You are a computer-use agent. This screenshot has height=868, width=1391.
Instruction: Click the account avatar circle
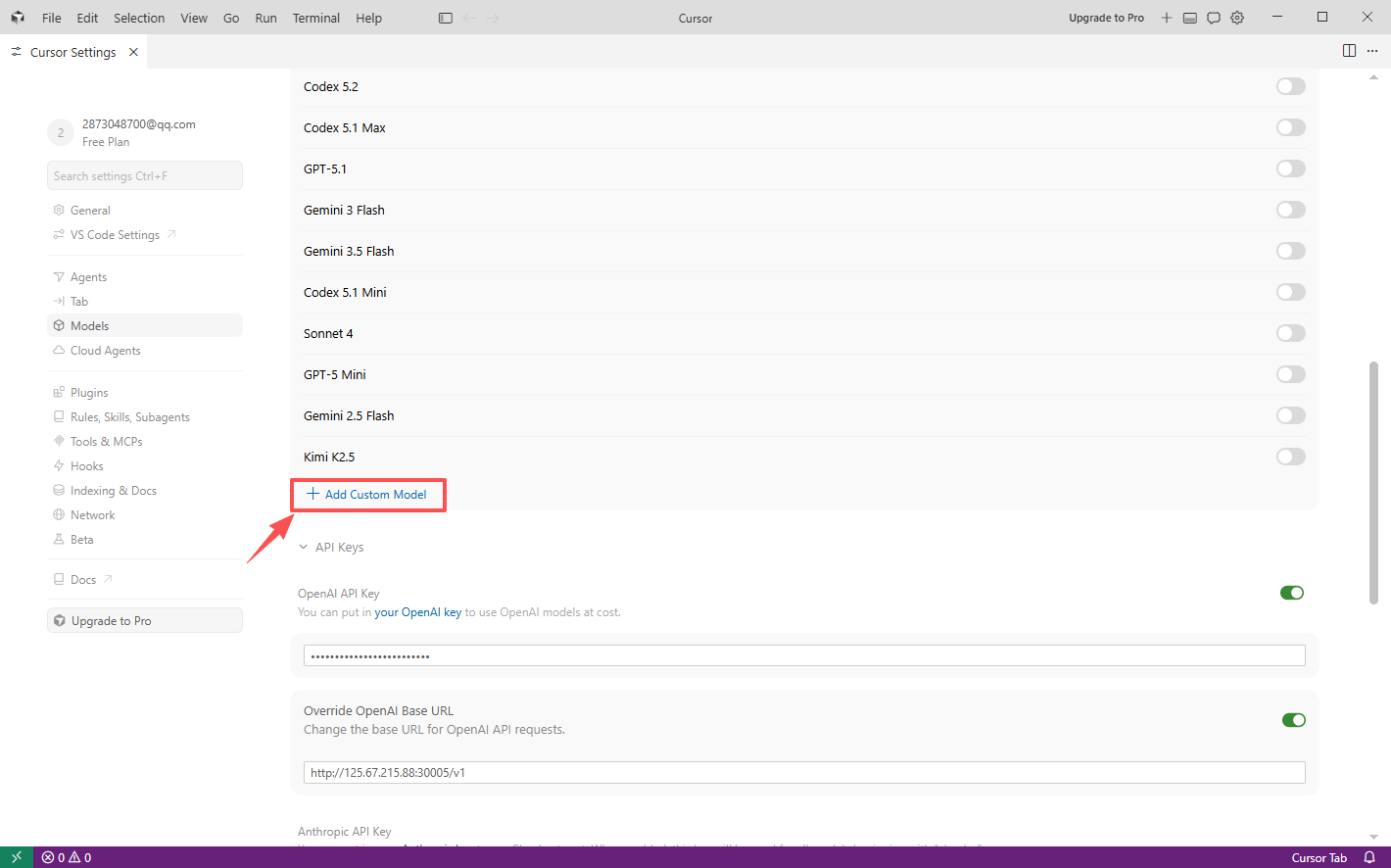pos(61,132)
